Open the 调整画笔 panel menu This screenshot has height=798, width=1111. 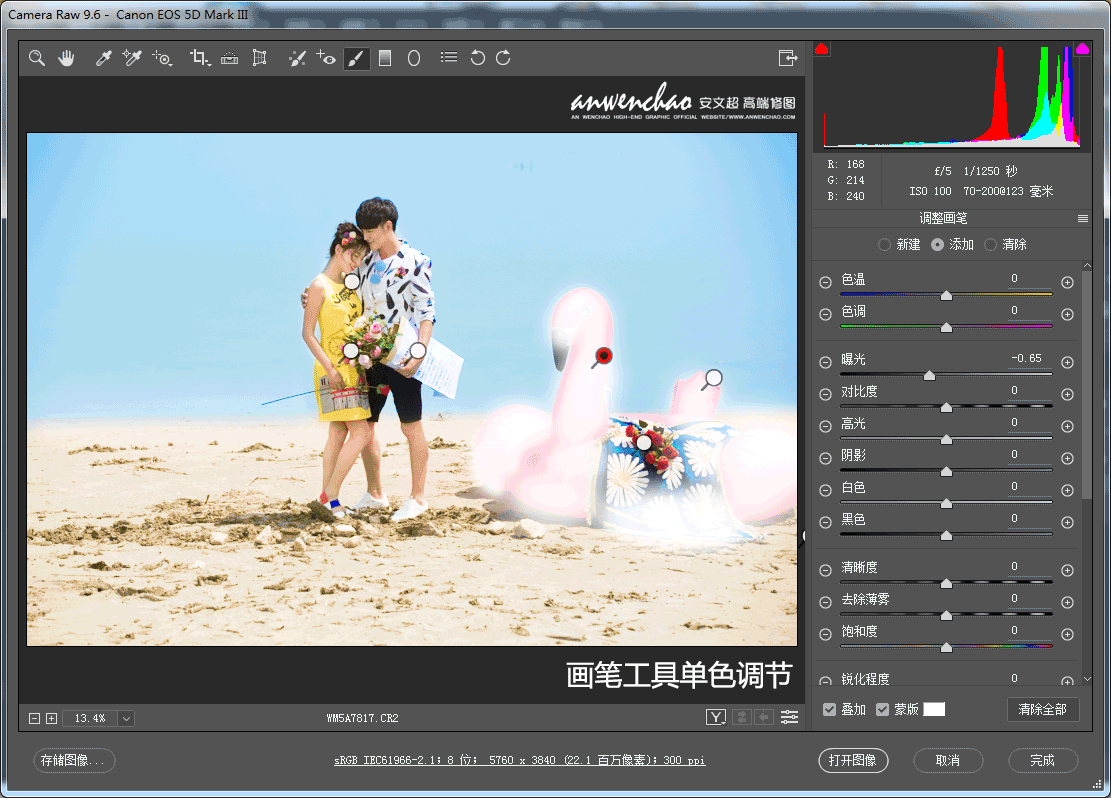click(1083, 218)
